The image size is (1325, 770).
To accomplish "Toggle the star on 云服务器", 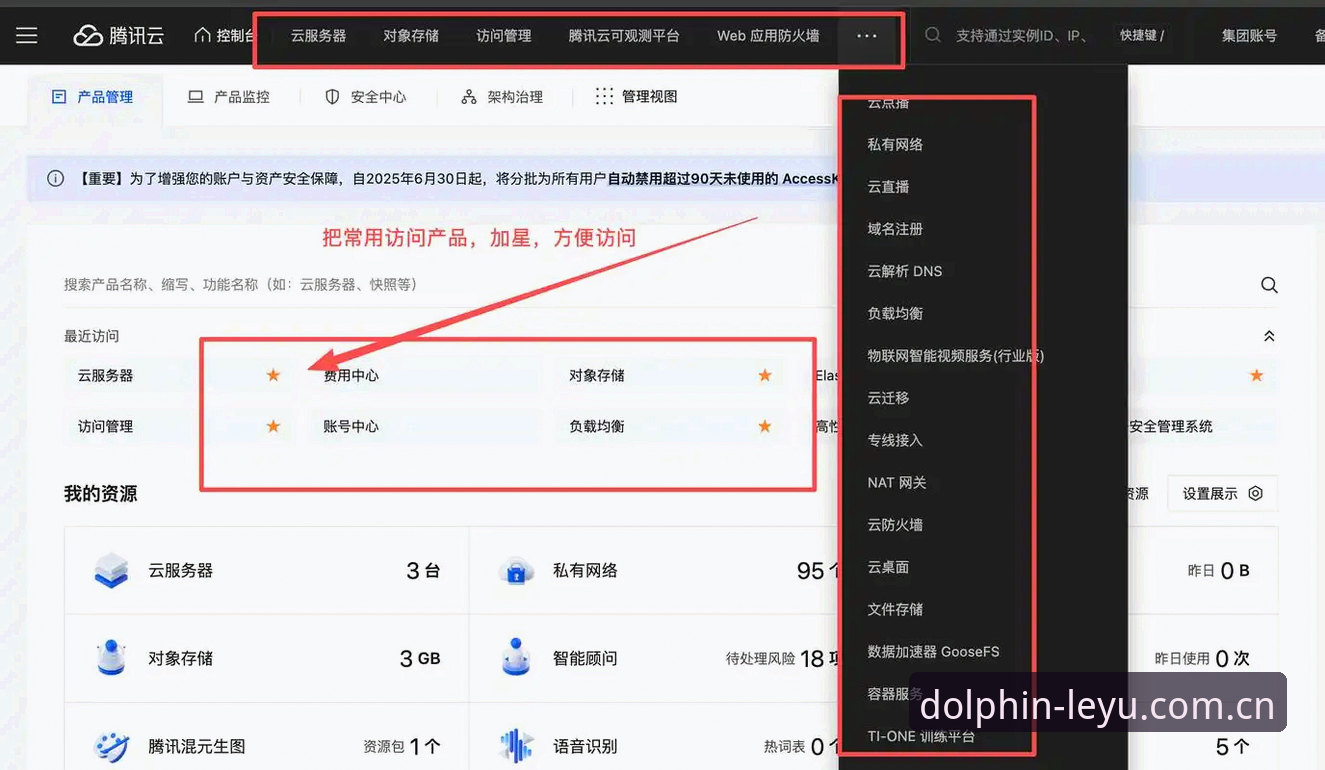I will pos(273,375).
